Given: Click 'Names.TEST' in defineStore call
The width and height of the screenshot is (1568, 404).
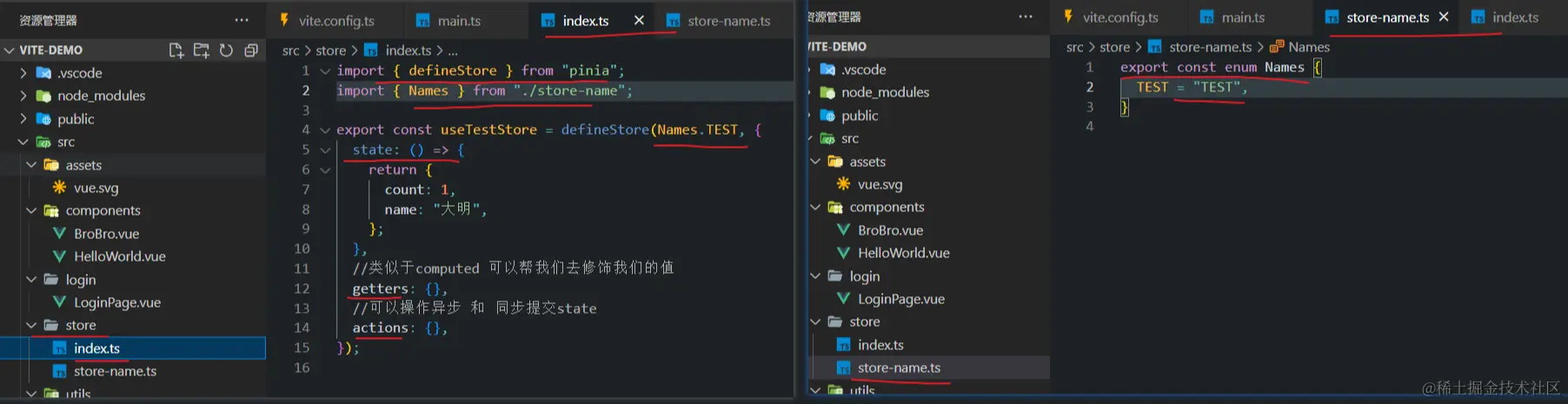Looking at the screenshot, I should coord(698,129).
